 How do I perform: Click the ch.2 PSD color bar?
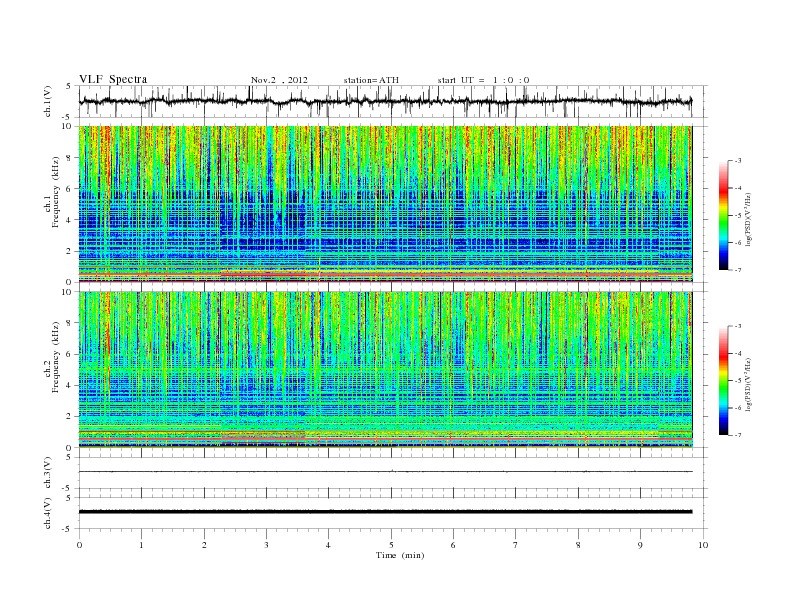pos(723,380)
